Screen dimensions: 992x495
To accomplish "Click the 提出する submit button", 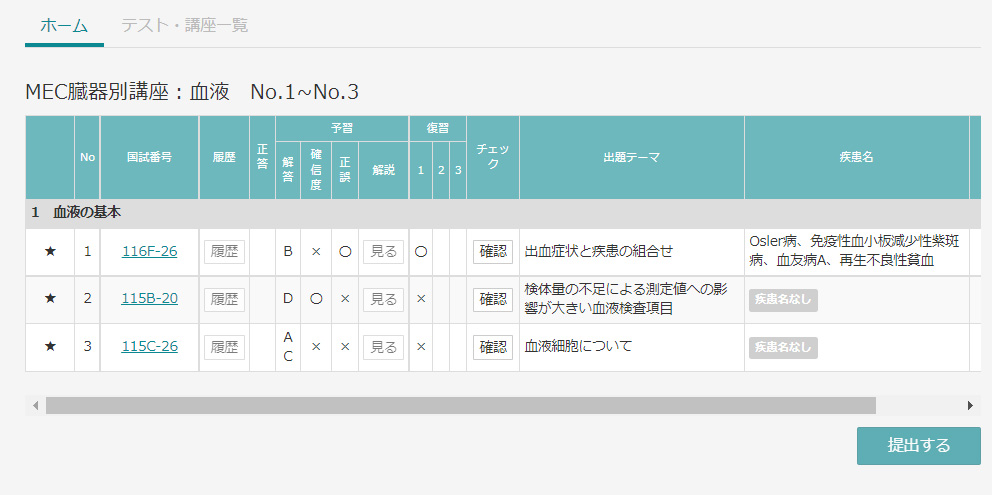I will coord(919,446).
